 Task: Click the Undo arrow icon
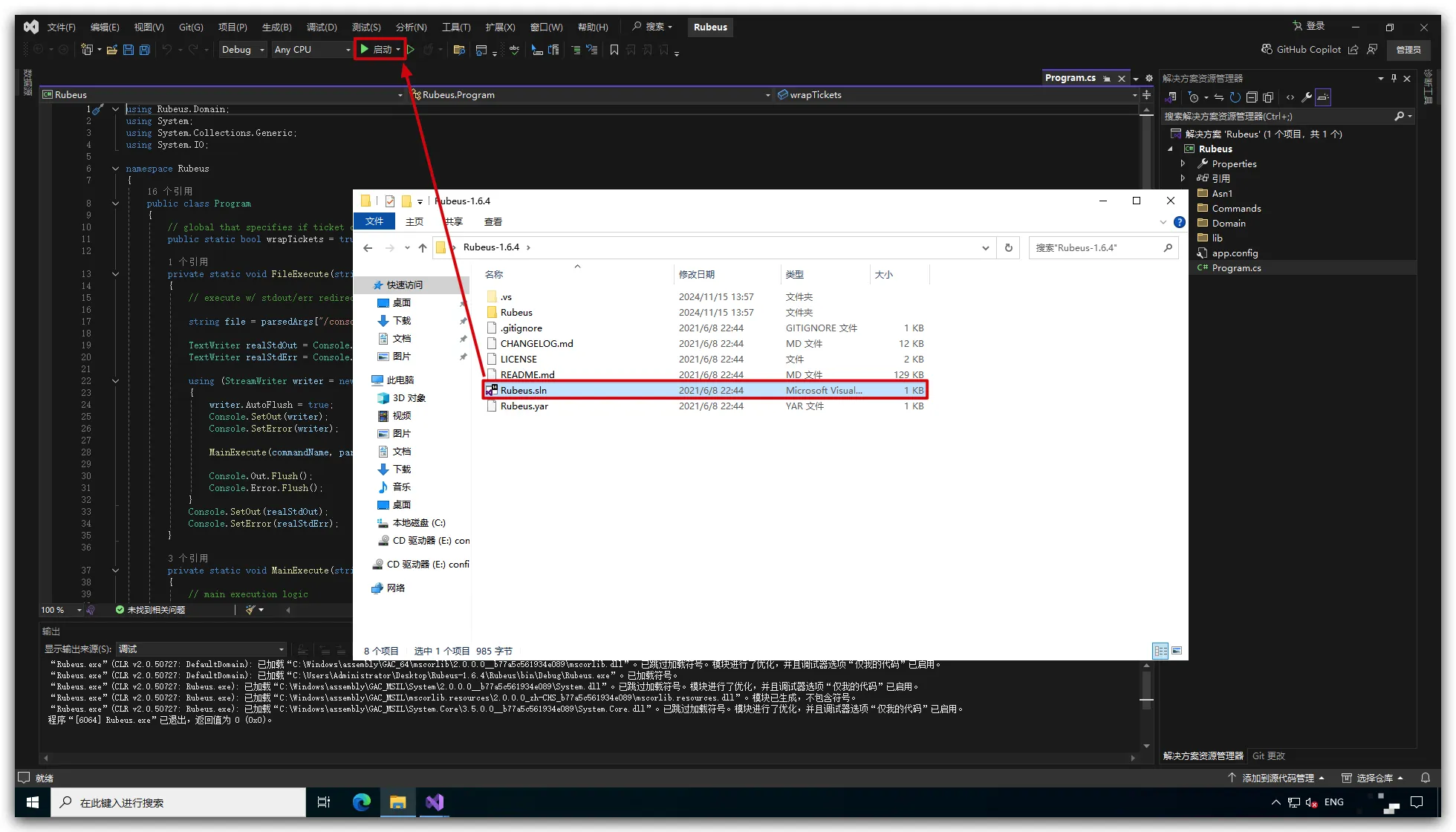167,50
